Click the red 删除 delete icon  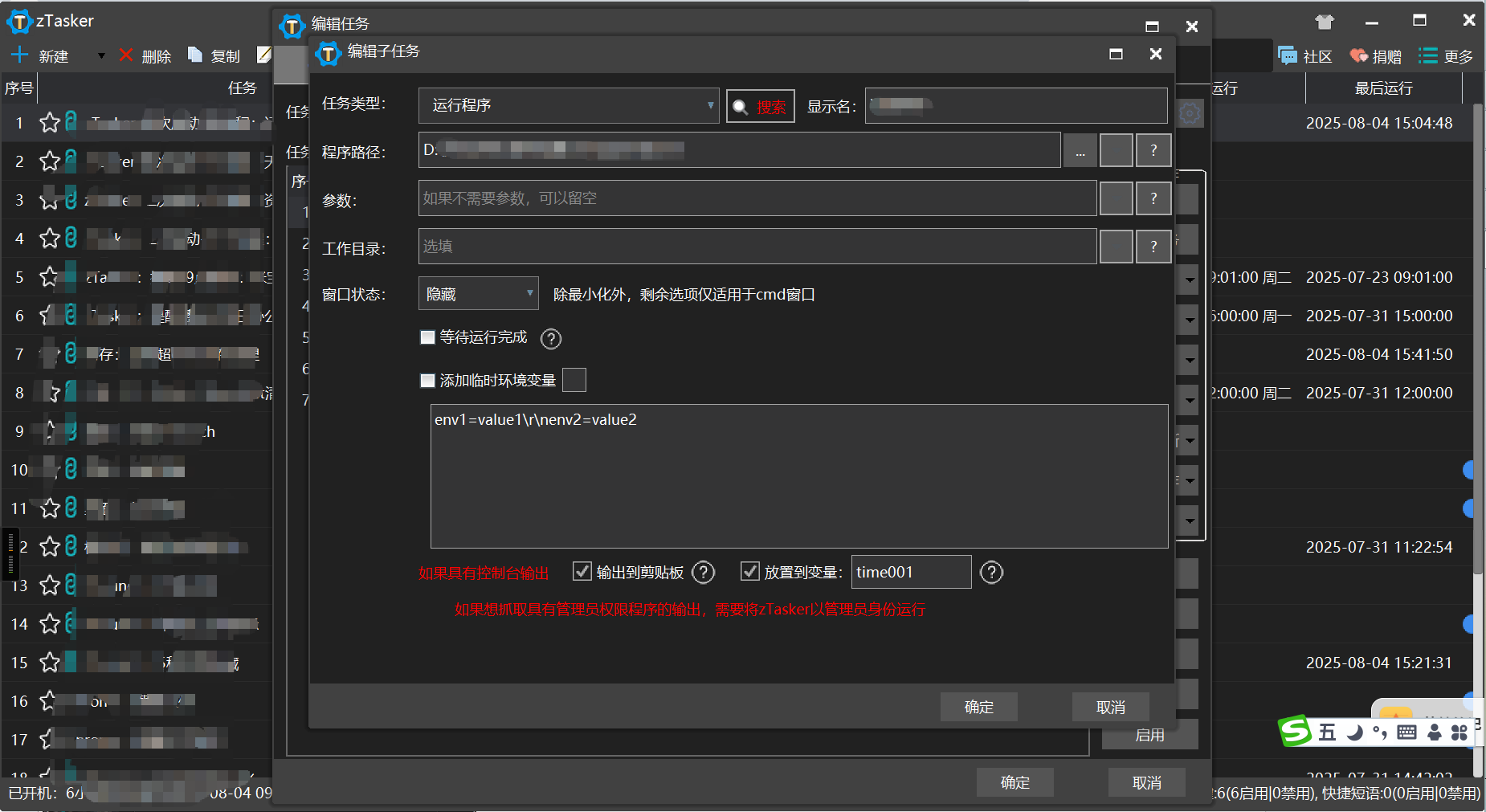[127, 55]
